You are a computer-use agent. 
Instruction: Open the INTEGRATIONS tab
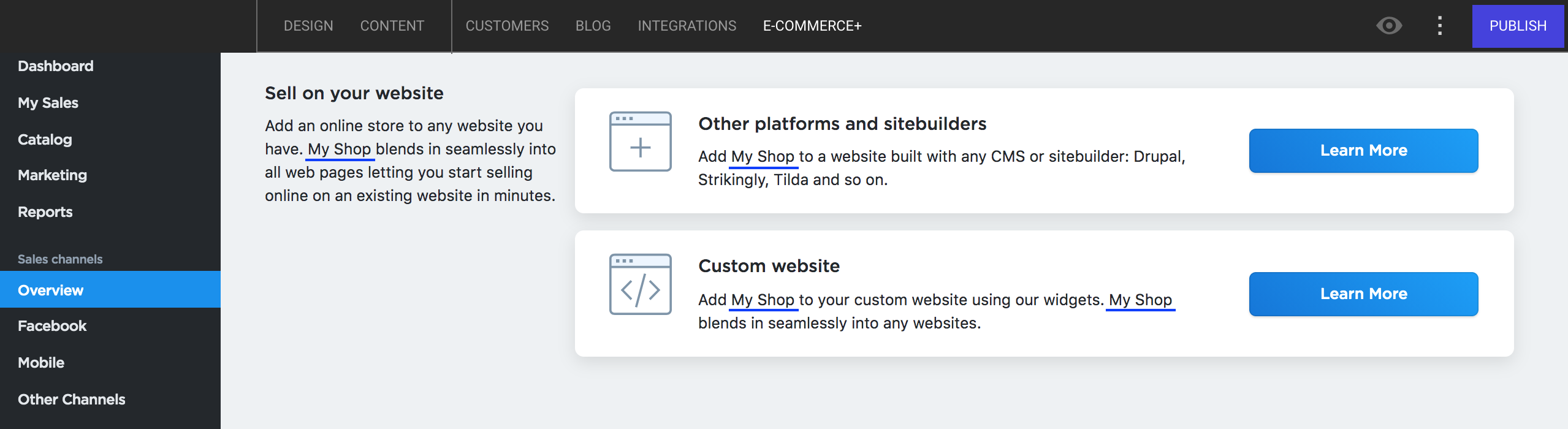coord(687,26)
